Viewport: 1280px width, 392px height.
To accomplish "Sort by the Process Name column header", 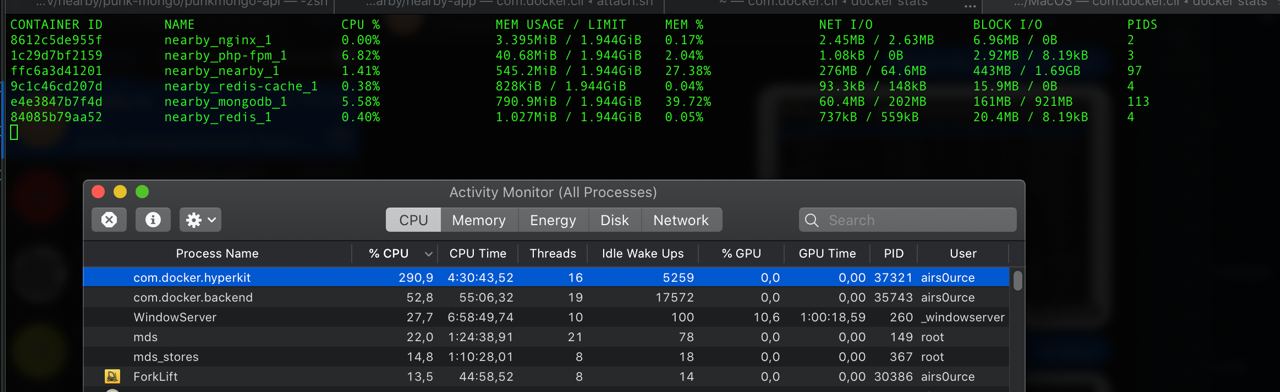I will pos(217,253).
